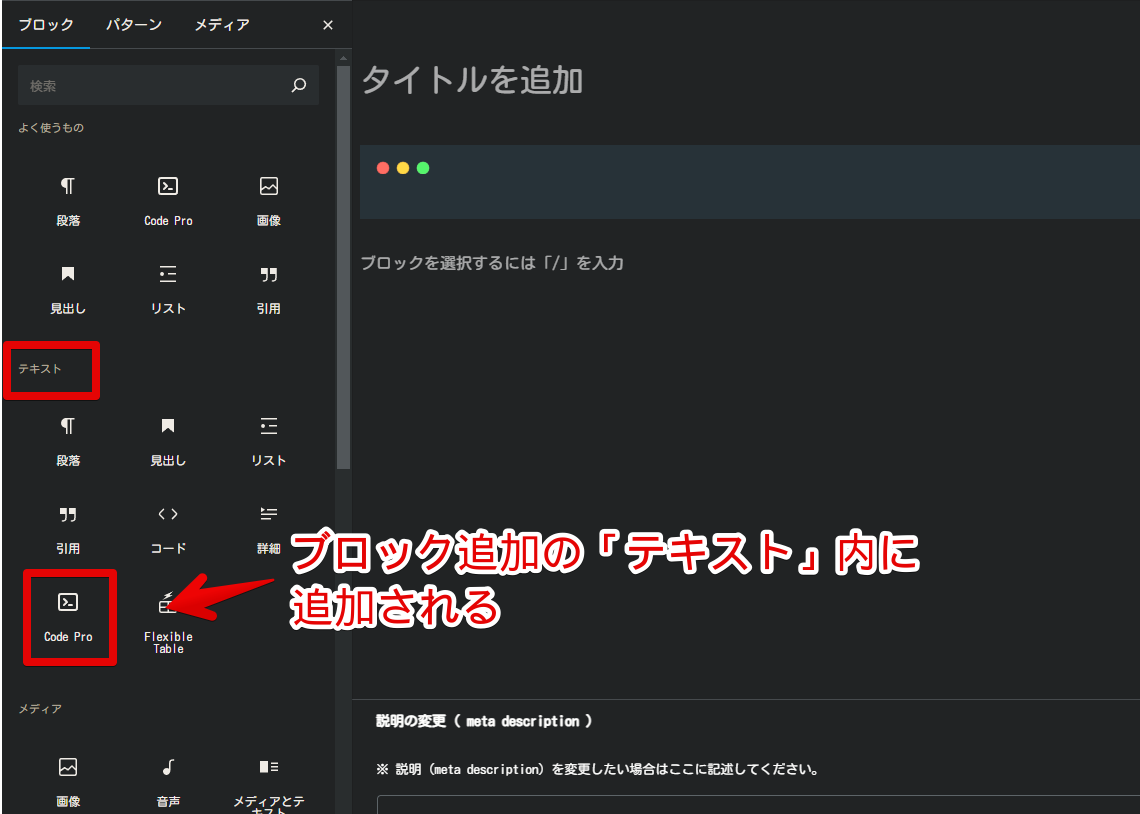Click the 検索 block search field
This screenshot has height=814, width=1140.
pyautogui.click(x=168, y=86)
